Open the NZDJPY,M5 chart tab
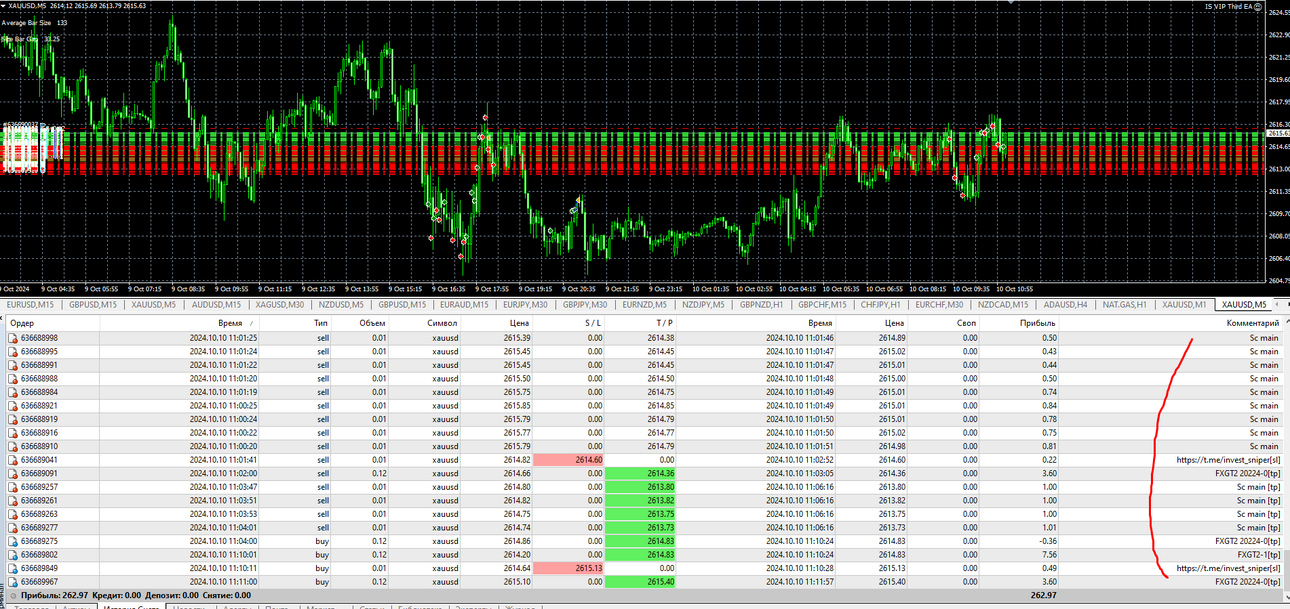Viewport: 1290px width, 609px height. click(705, 305)
